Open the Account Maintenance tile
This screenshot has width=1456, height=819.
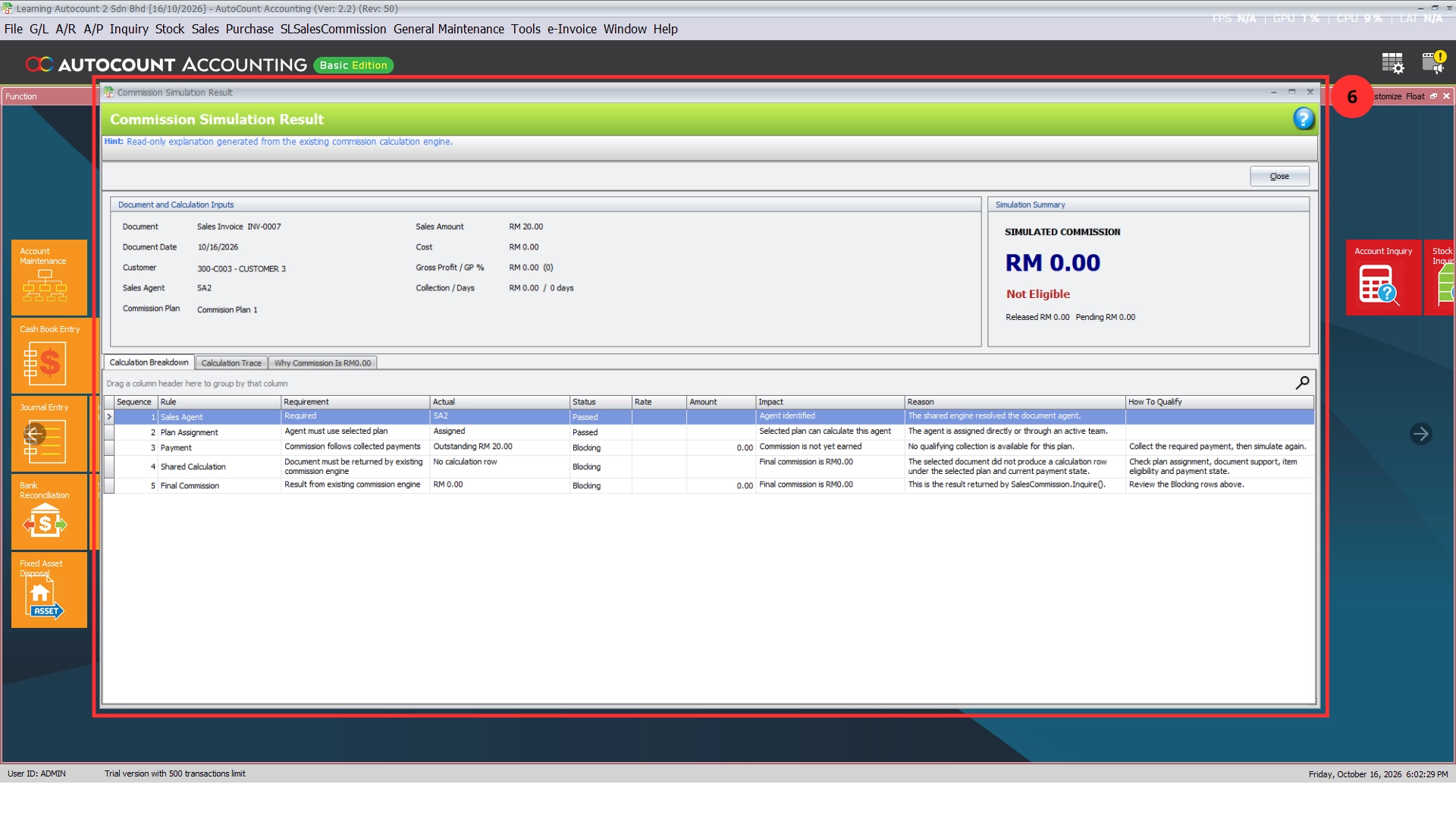pyautogui.click(x=49, y=278)
